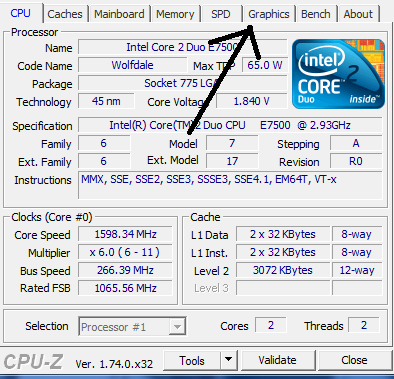The width and height of the screenshot is (394, 379).
Task: Click the Tools button
Action: (x=192, y=360)
